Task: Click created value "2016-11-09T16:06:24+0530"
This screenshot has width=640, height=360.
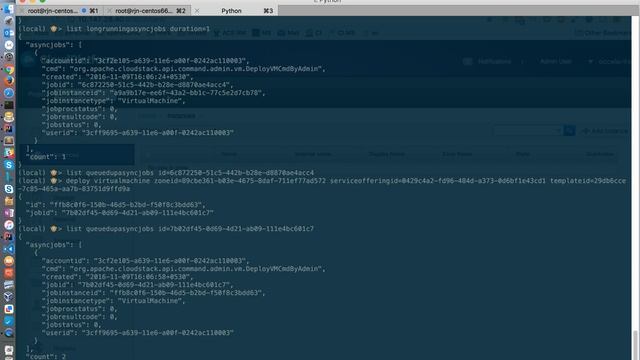Action: coord(139,77)
